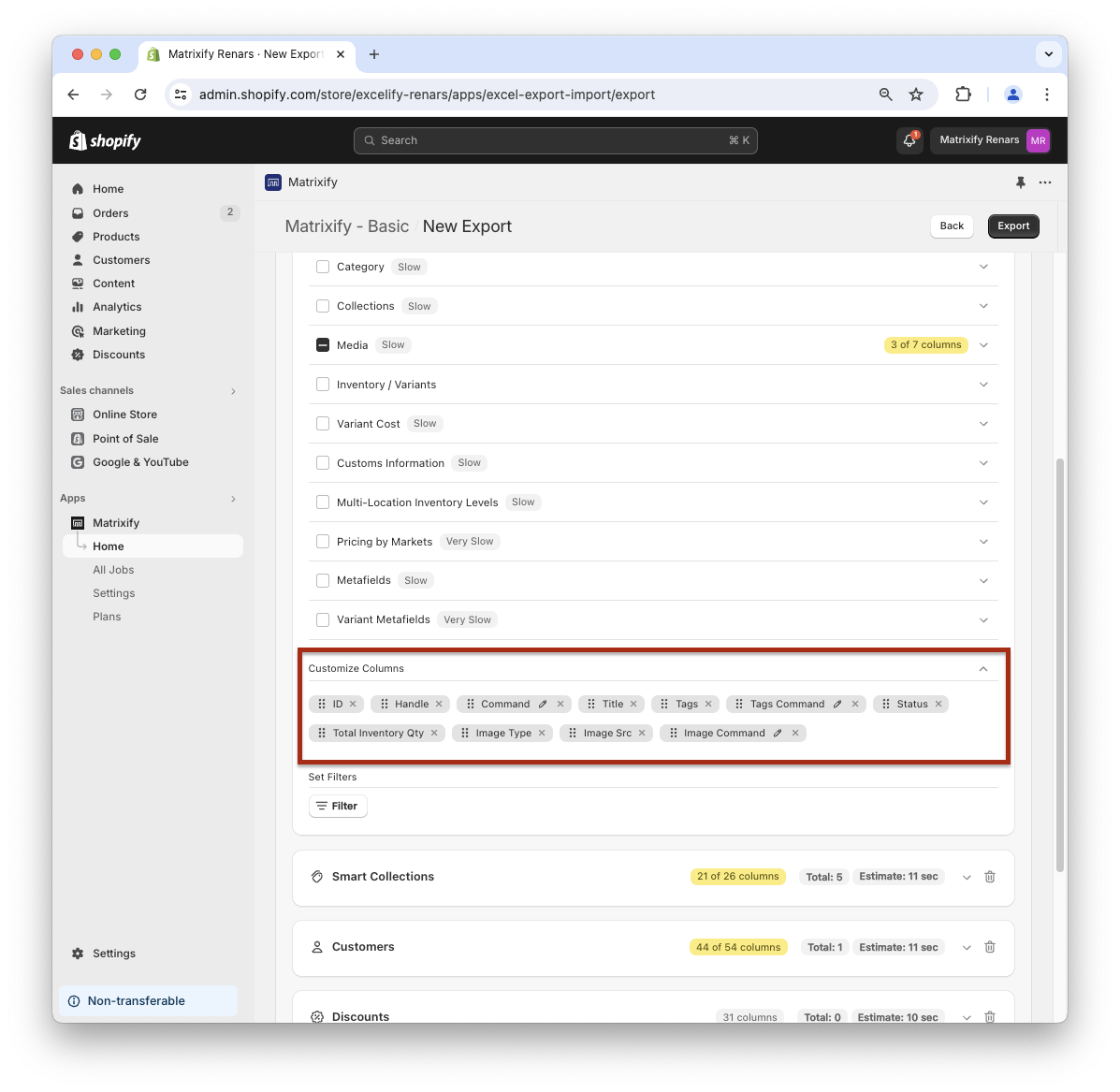Click the edit pencil on Image Command chip
This screenshot has height=1092, width=1120.
tap(778, 734)
